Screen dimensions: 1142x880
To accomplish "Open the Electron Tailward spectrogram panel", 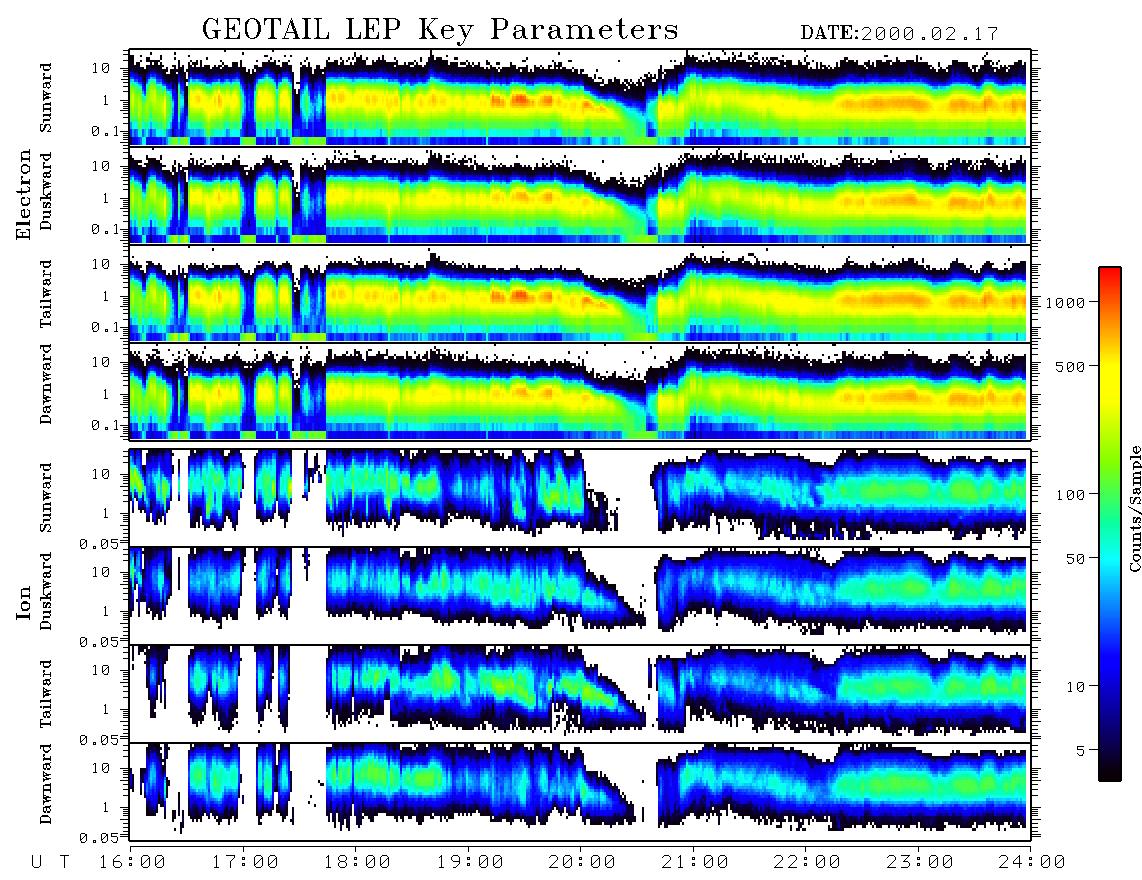I will click(x=580, y=294).
